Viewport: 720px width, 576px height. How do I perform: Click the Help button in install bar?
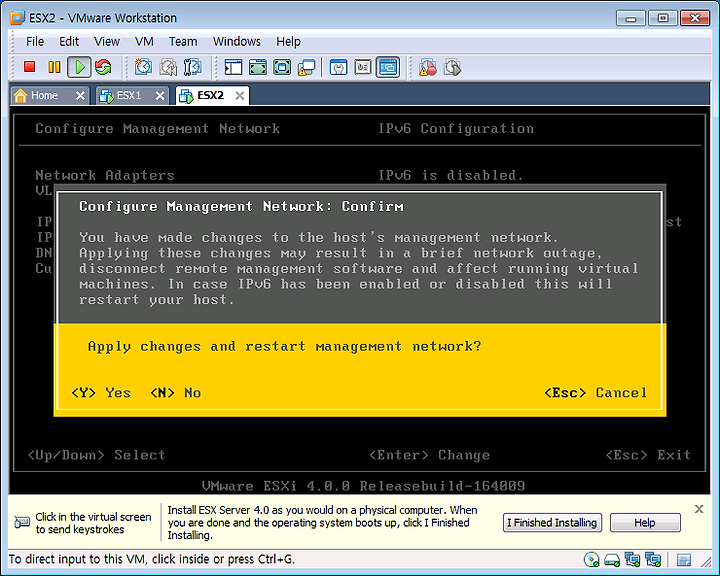[x=645, y=523]
